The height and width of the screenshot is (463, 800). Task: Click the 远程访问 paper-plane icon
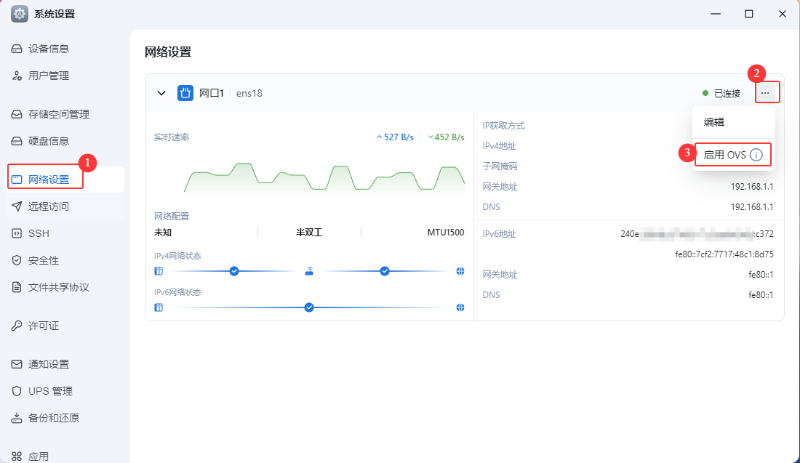click(x=17, y=206)
